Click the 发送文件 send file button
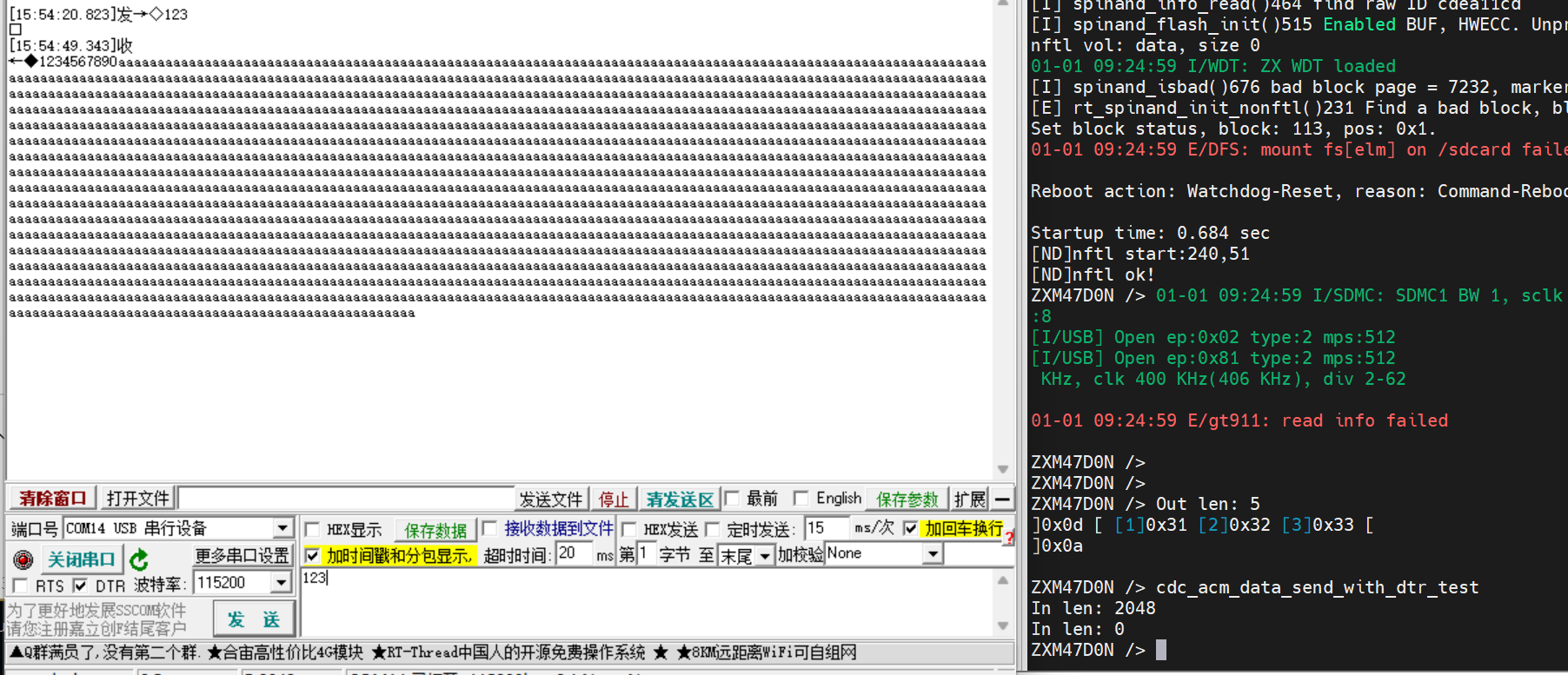The width and height of the screenshot is (1568, 675). [x=550, y=500]
